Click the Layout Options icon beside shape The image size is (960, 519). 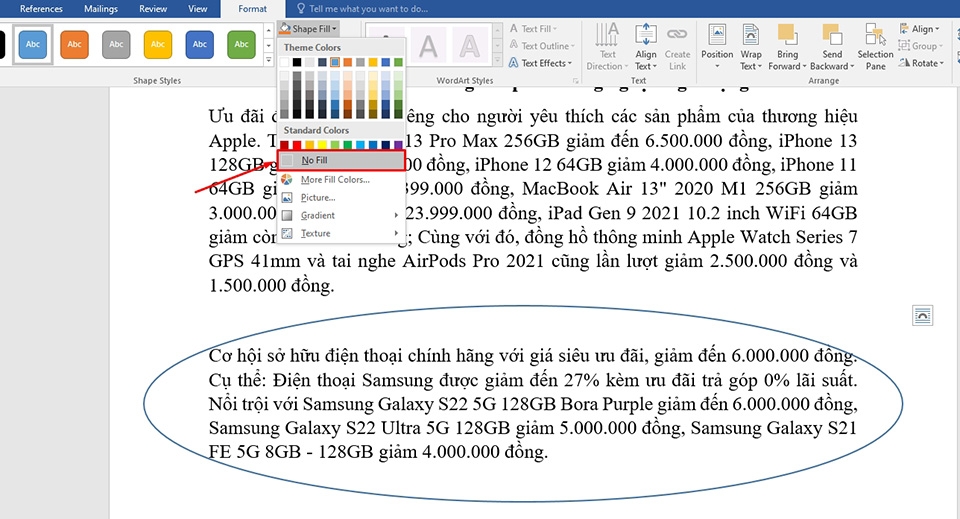click(922, 316)
